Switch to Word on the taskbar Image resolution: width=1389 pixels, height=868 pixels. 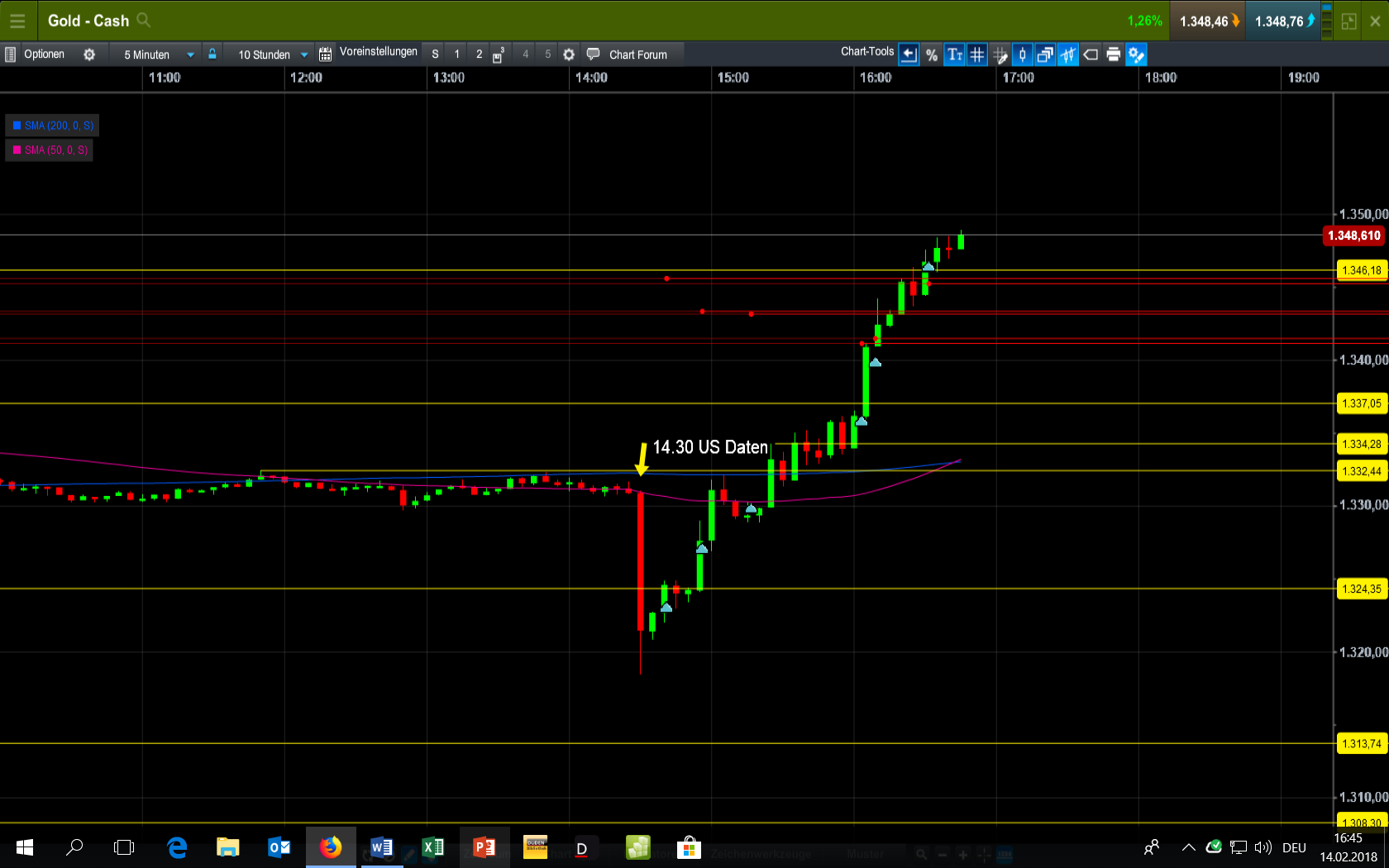tap(382, 847)
